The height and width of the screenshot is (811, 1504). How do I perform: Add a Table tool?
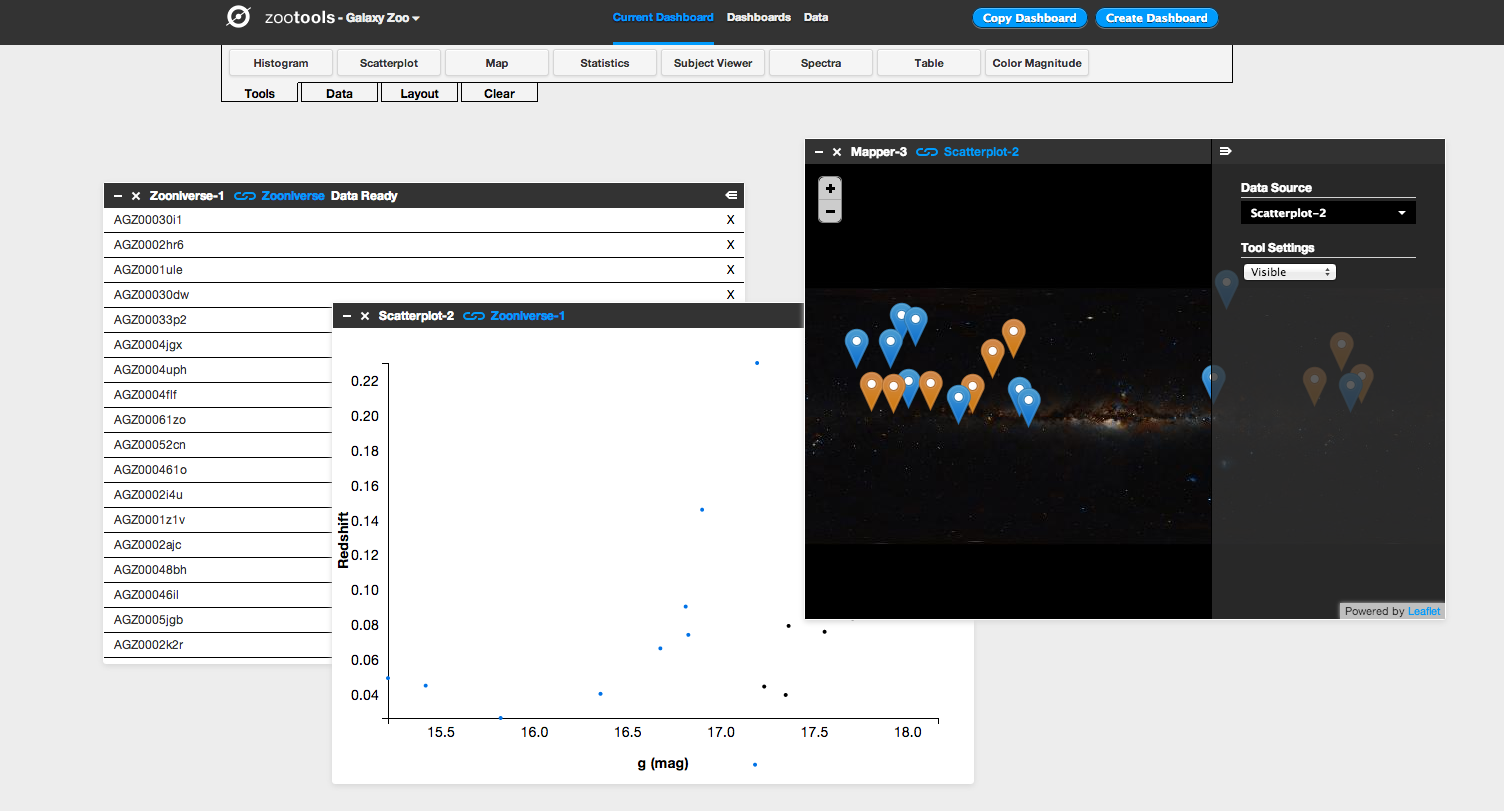coord(929,63)
